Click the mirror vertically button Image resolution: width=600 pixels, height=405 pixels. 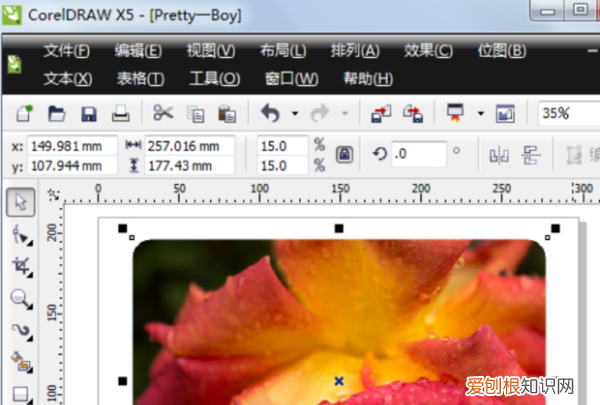(x=531, y=155)
